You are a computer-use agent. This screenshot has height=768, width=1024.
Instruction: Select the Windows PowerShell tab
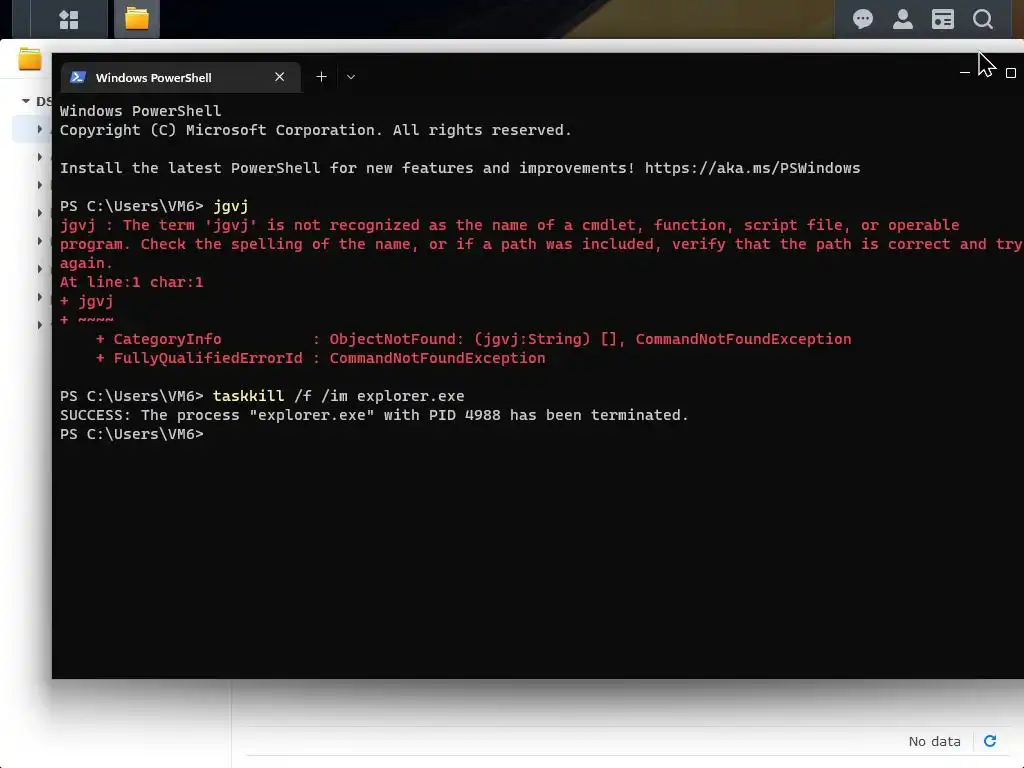point(180,77)
